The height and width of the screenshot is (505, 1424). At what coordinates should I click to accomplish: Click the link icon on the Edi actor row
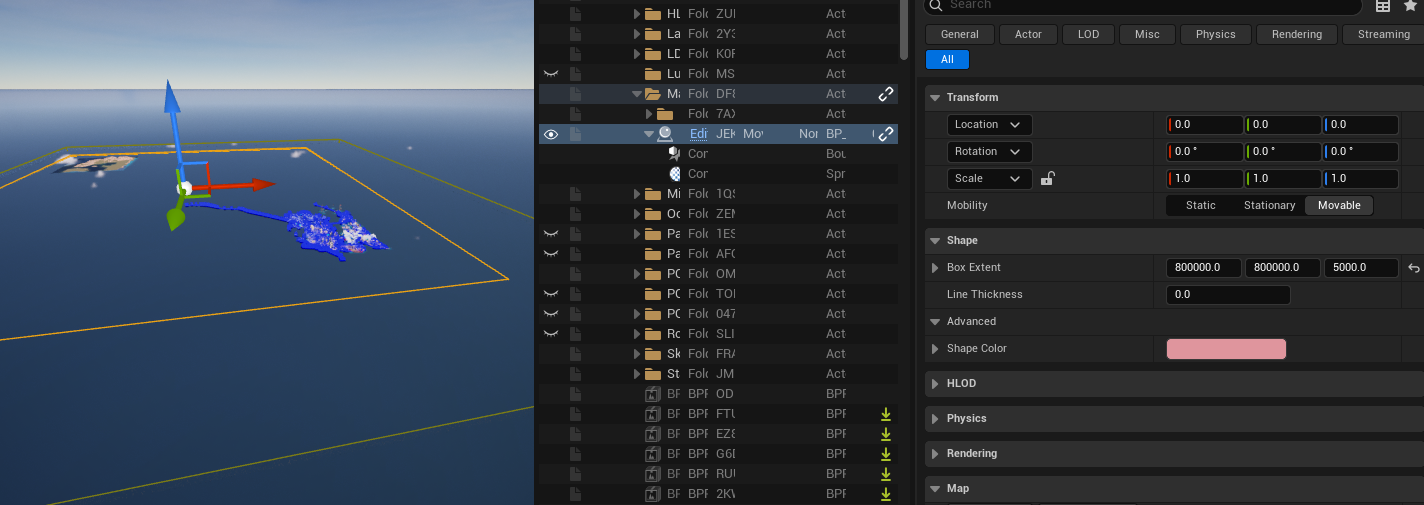(886, 134)
